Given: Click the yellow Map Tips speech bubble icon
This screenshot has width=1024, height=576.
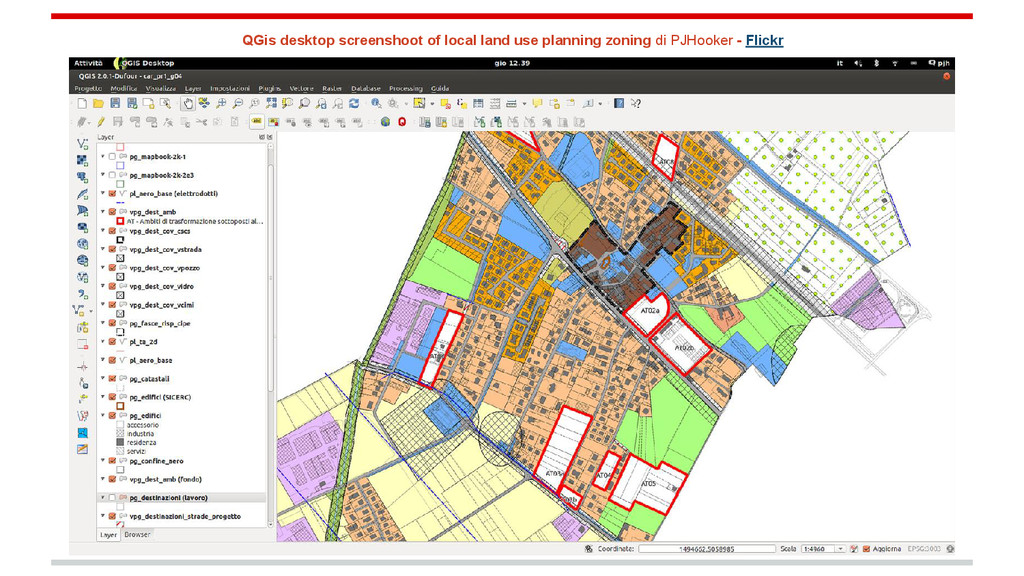Looking at the screenshot, I should point(537,103).
